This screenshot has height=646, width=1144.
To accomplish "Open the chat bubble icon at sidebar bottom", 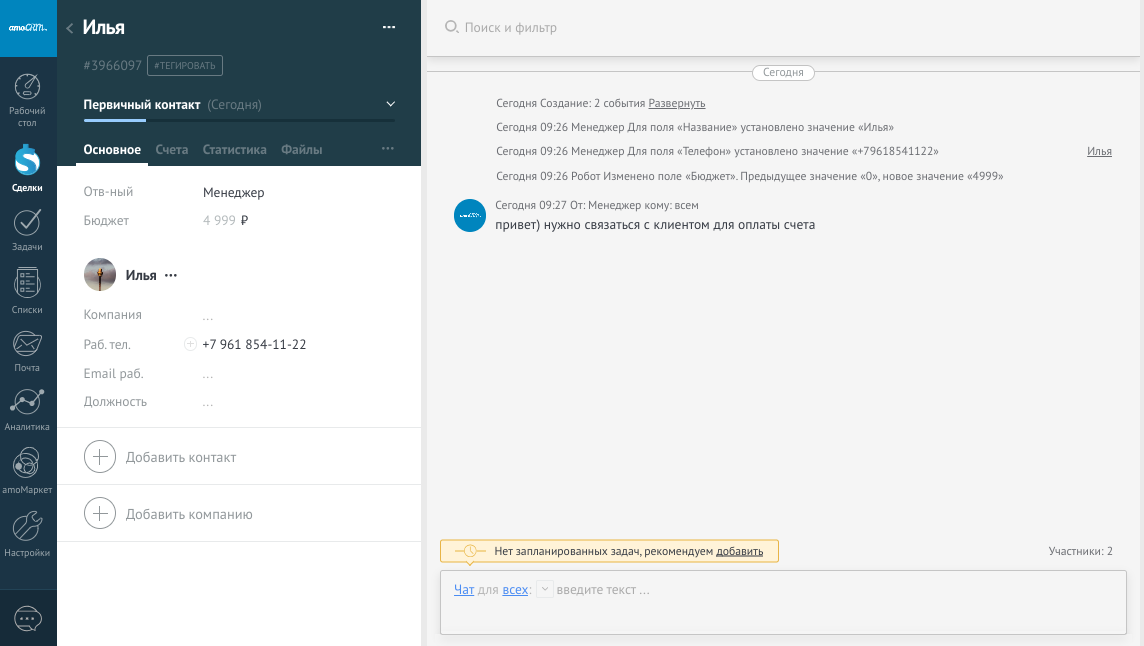I will (28, 619).
